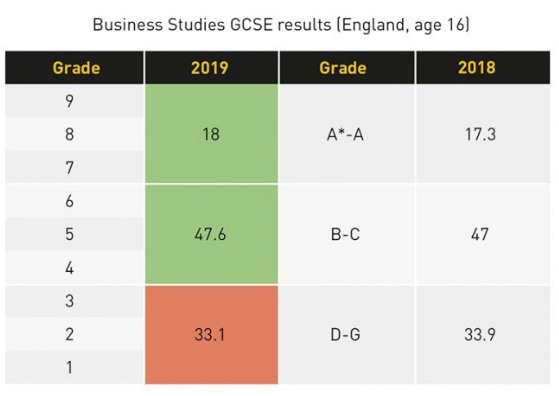Select the 2018 column header
The height and width of the screenshot is (396, 559).
[483, 68]
